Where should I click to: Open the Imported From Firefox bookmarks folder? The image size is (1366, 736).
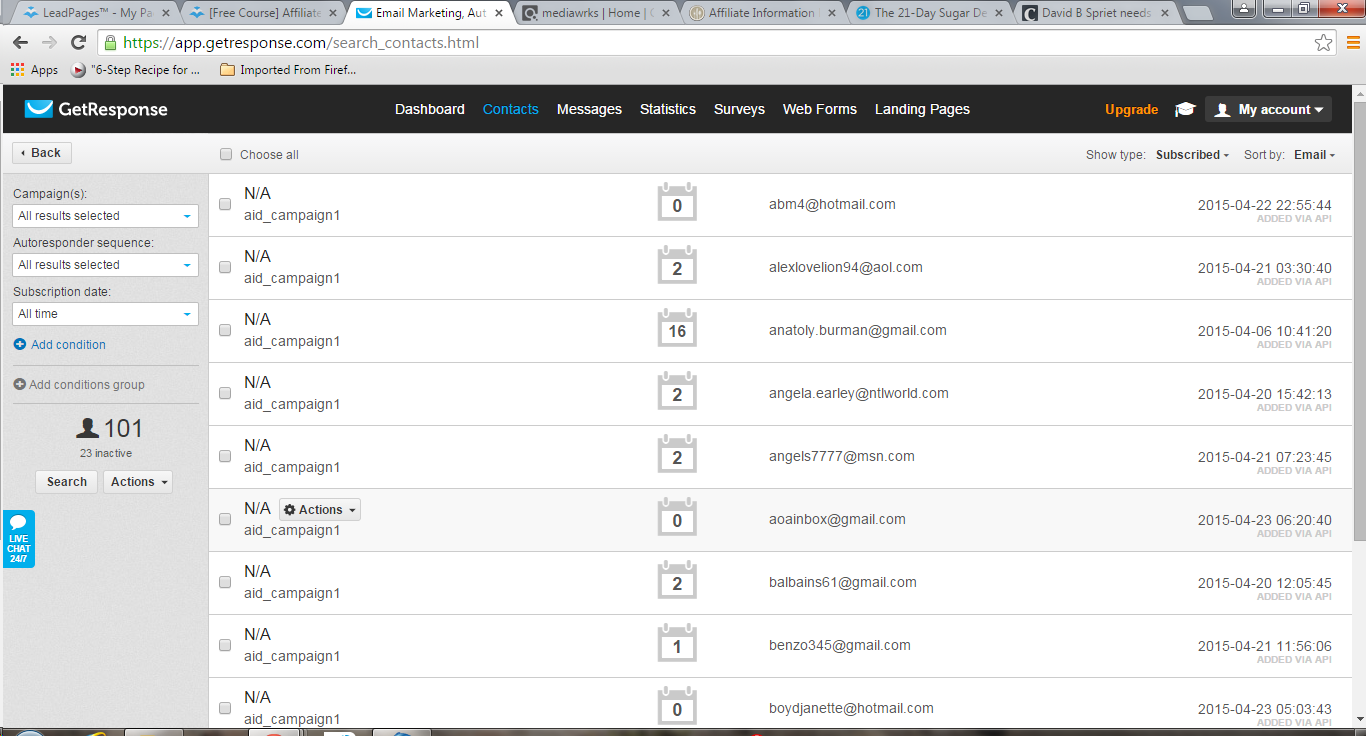[x=288, y=70]
